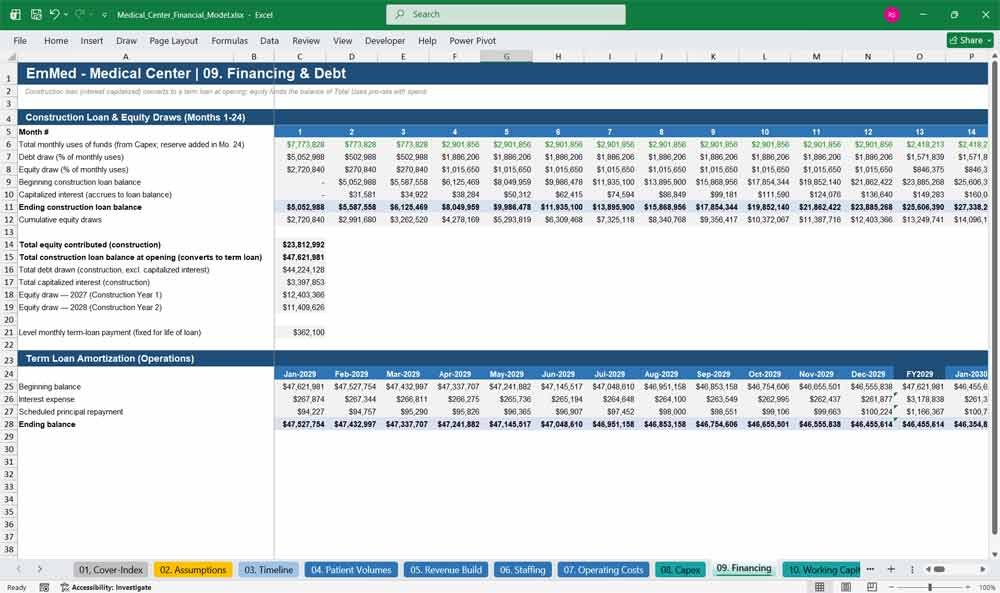This screenshot has height=593, width=1000.
Task: Switch to Page Break Preview icon
Action: pos(872,587)
